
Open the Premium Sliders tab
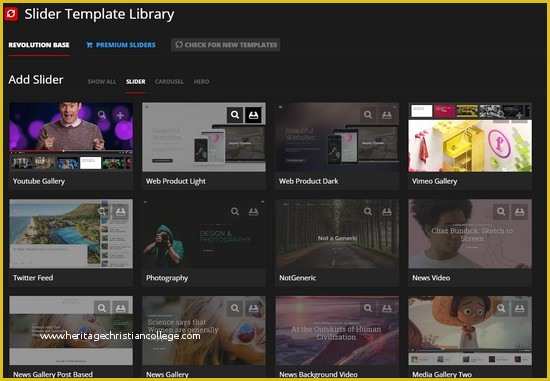pos(121,45)
